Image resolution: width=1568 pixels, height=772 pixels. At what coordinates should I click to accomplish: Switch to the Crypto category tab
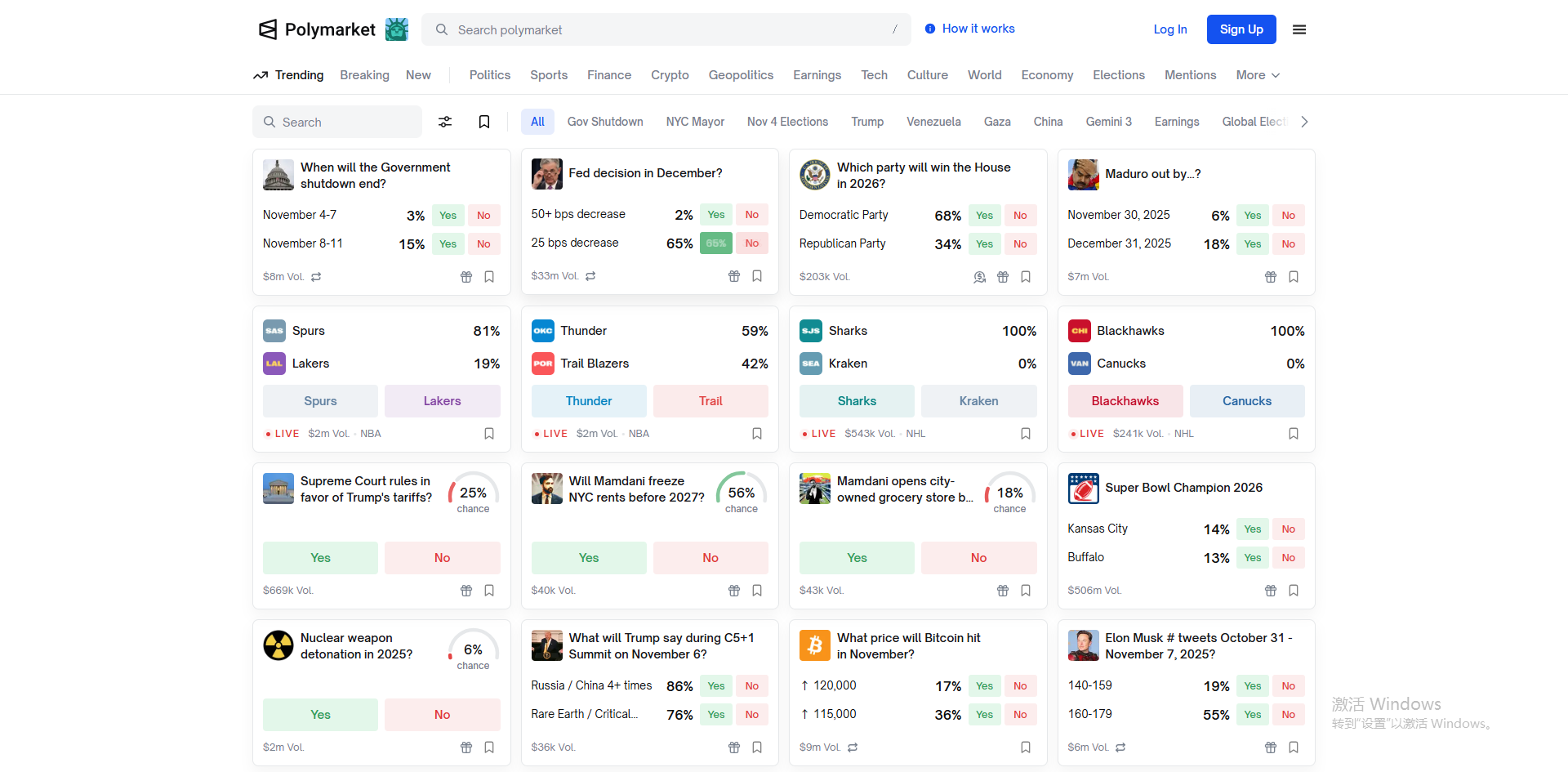tap(670, 75)
